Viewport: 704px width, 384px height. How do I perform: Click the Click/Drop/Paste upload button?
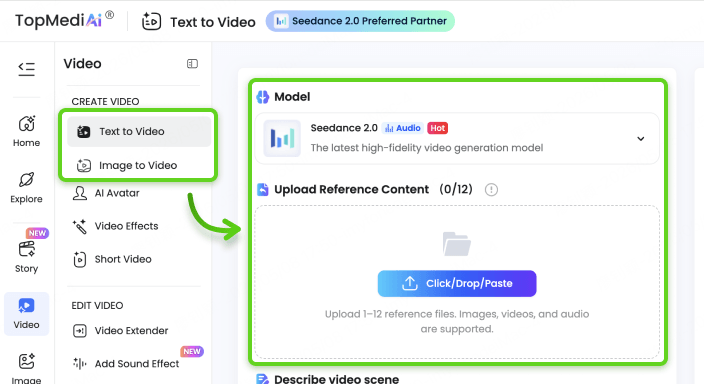point(457,283)
